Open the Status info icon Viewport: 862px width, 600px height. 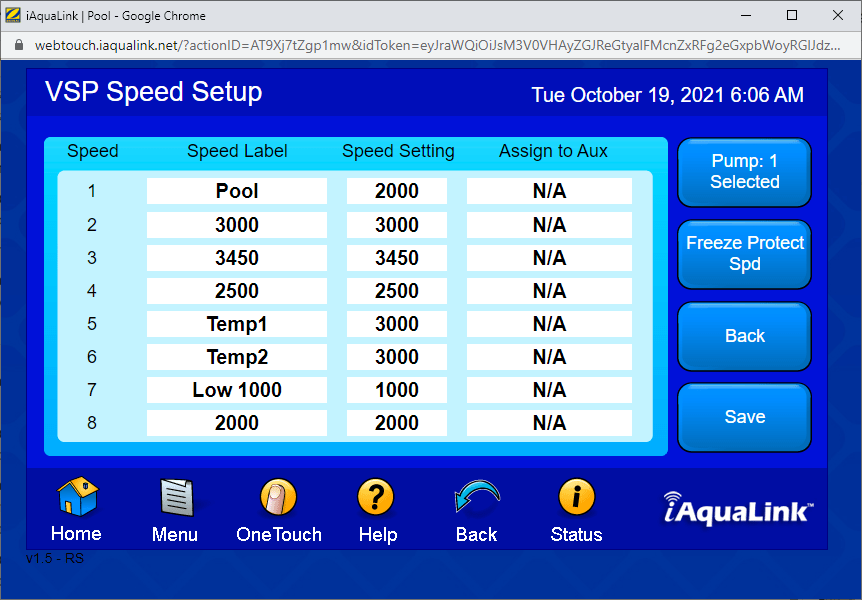point(576,497)
